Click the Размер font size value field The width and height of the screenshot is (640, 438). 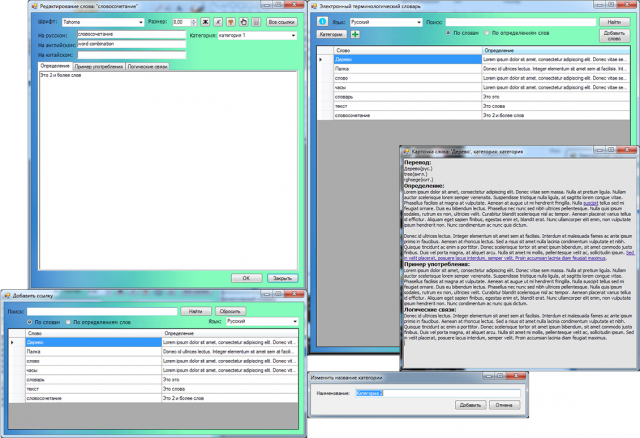coord(181,22)
